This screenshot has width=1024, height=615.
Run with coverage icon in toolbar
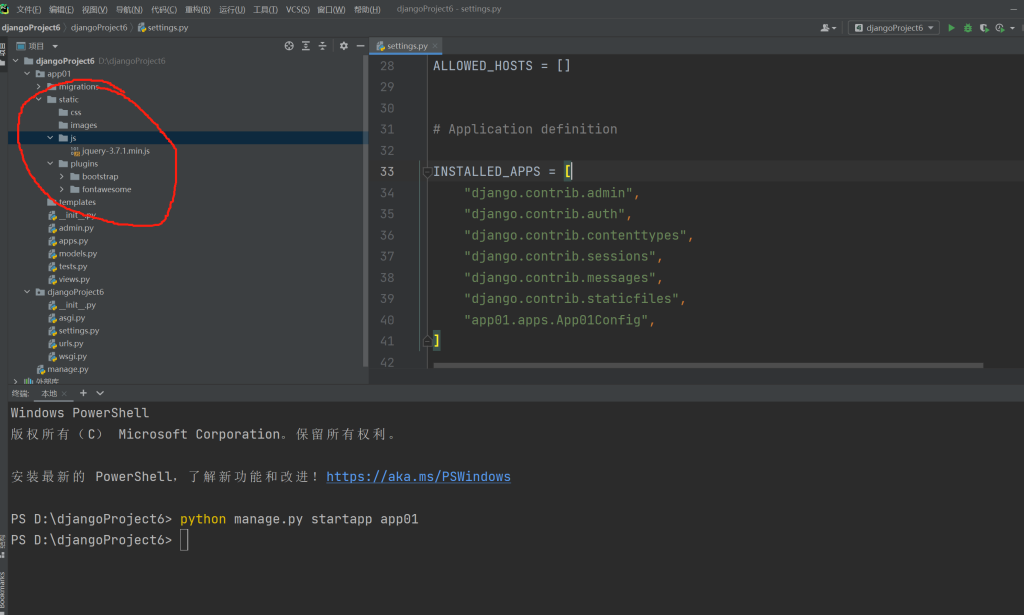pyautogui.click(x=984, y=28)
